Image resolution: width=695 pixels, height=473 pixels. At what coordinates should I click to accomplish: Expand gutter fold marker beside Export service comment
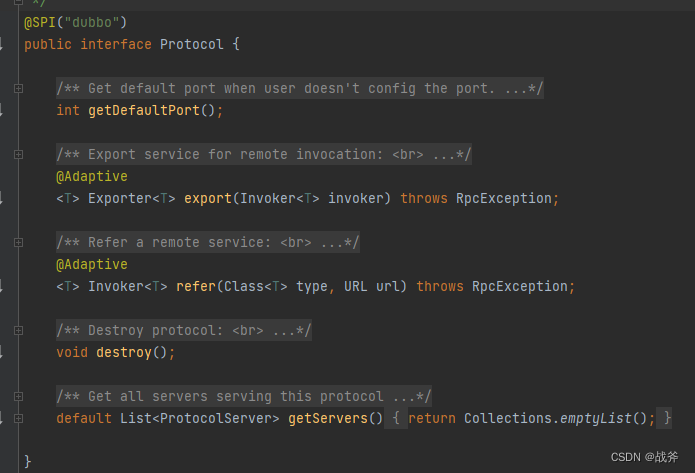click(x=18, y=154)
